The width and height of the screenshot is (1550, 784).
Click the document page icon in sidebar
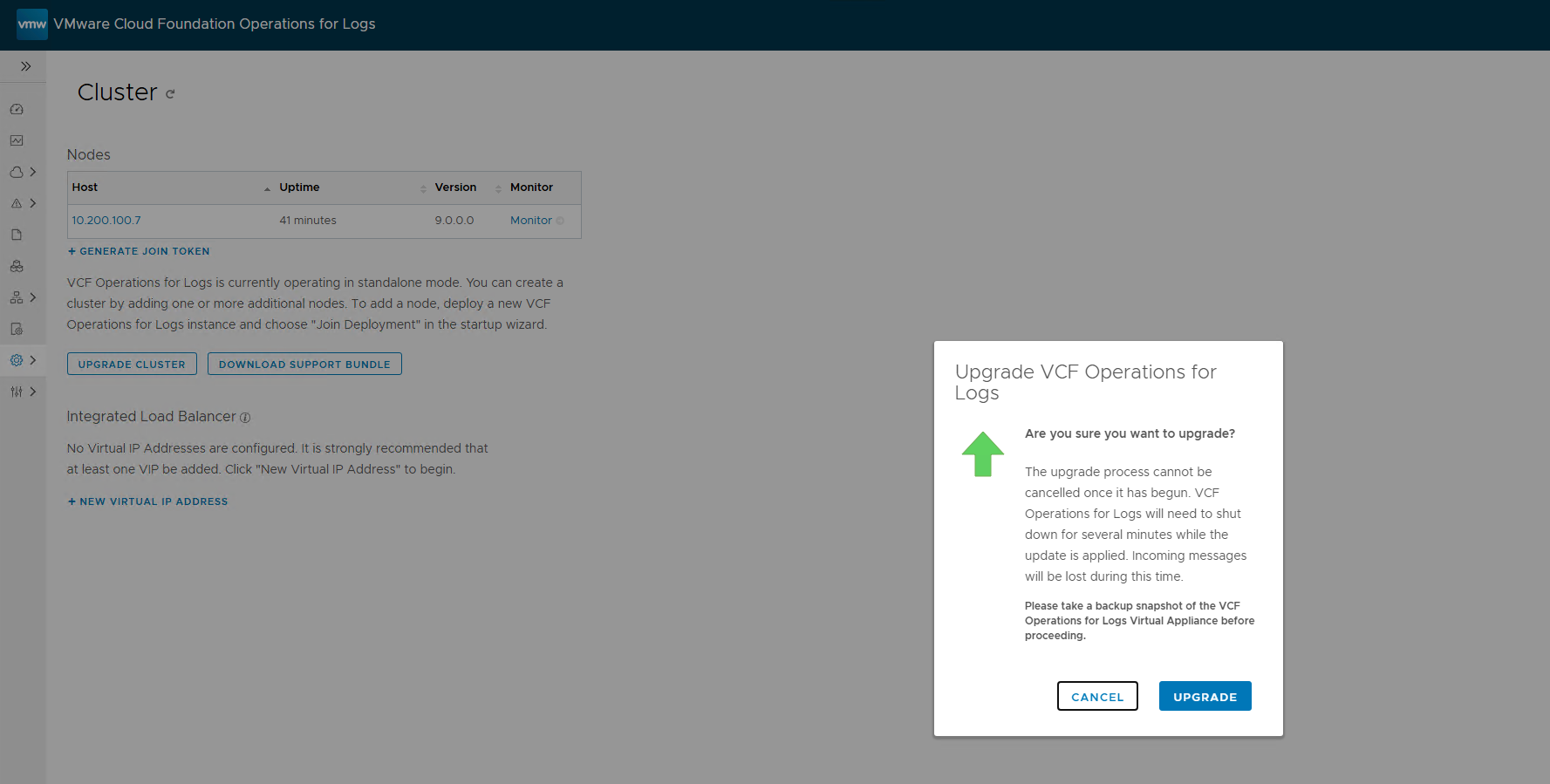click(x=17, y=235)
